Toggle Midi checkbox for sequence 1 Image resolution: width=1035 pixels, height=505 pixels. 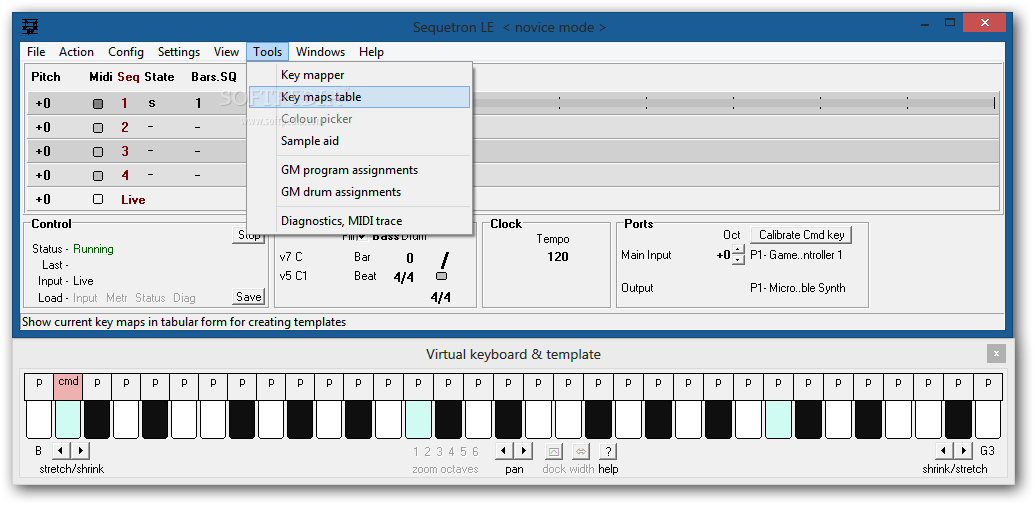coord(98,104)
